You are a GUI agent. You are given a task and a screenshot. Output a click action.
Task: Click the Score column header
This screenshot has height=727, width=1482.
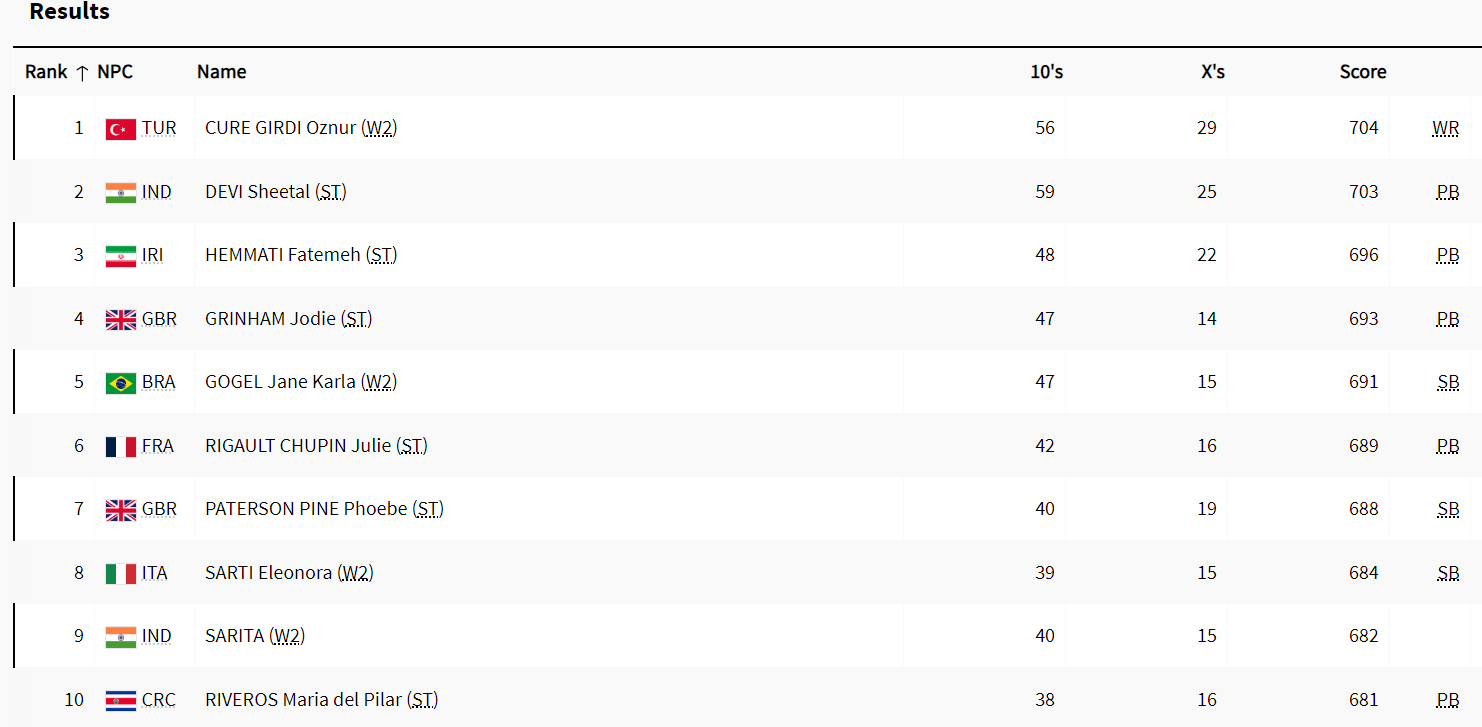point(1363,72)
